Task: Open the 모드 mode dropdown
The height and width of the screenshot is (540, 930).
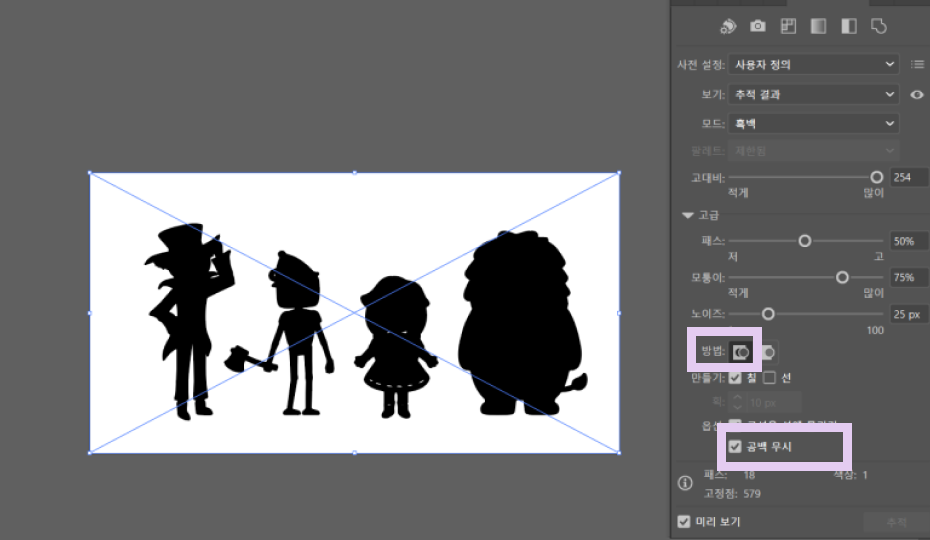Action: click(x=813, y=124)
